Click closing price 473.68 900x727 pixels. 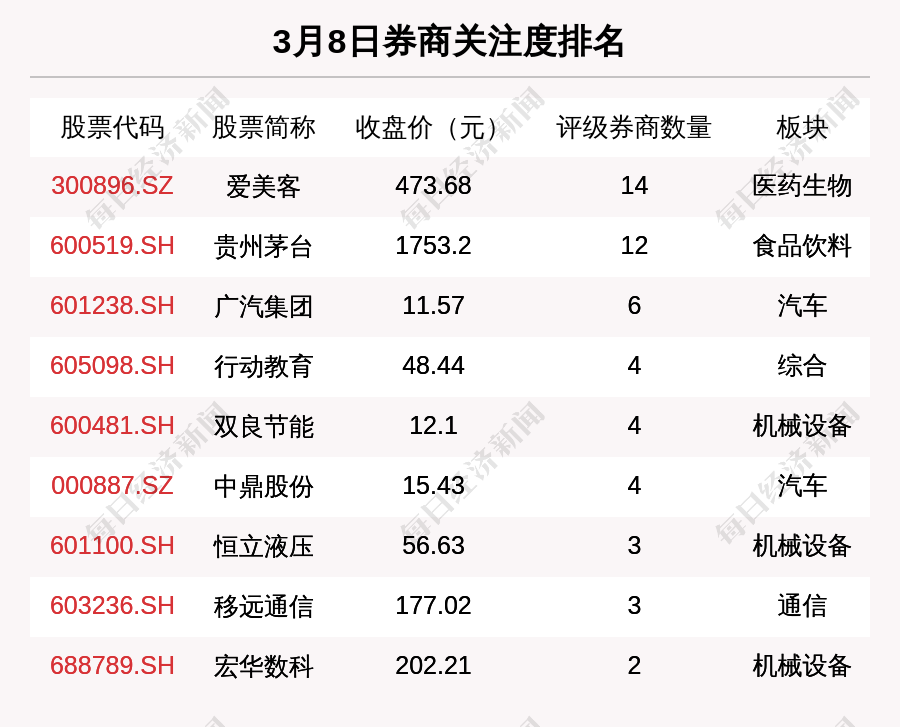[x=433, y=185]
